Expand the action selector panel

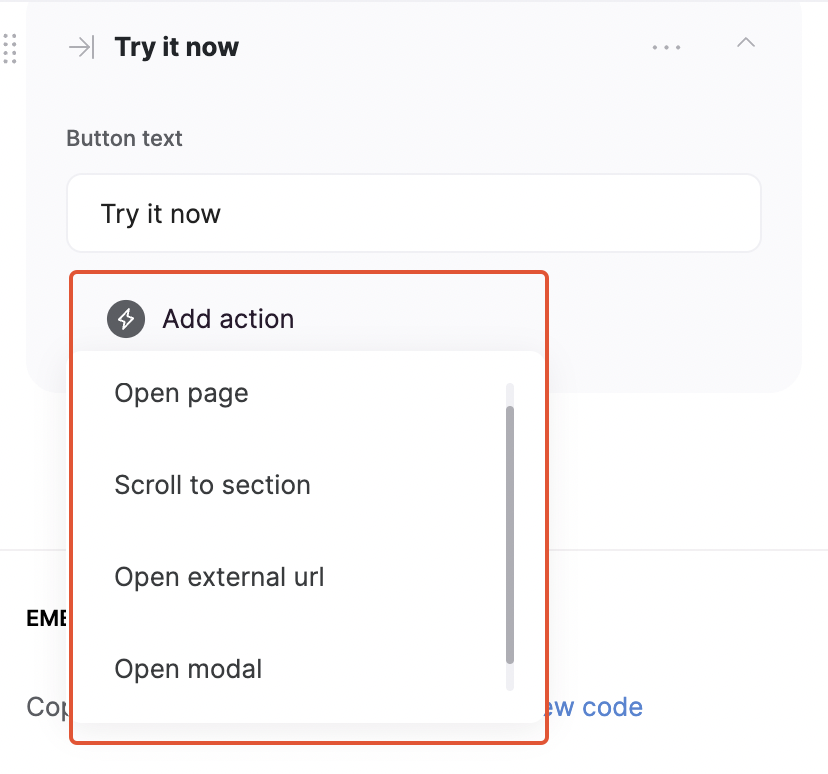(228, 318)
